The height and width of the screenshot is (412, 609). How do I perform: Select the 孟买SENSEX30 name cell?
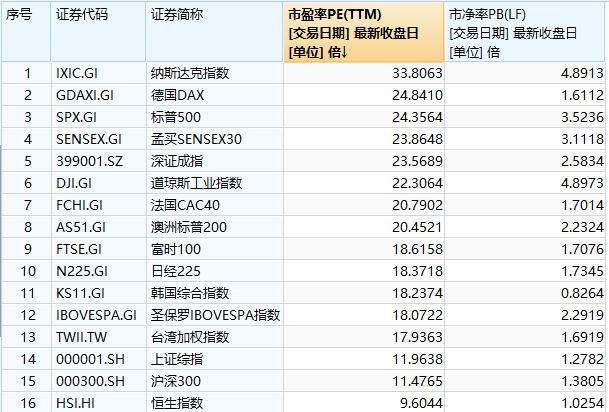(214, 139)
